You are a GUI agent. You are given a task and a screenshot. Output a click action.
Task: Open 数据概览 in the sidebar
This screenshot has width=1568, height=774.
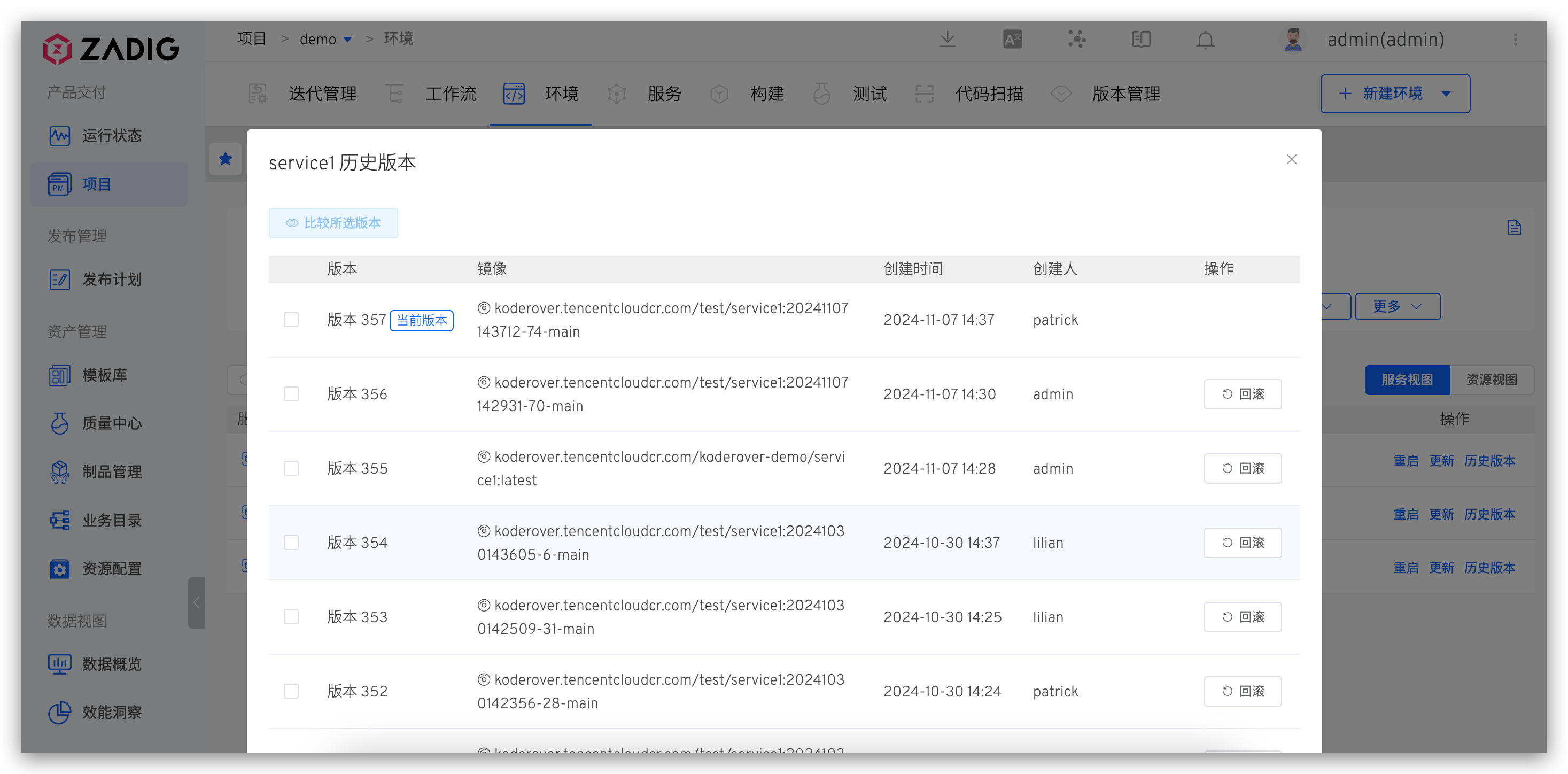110,664
